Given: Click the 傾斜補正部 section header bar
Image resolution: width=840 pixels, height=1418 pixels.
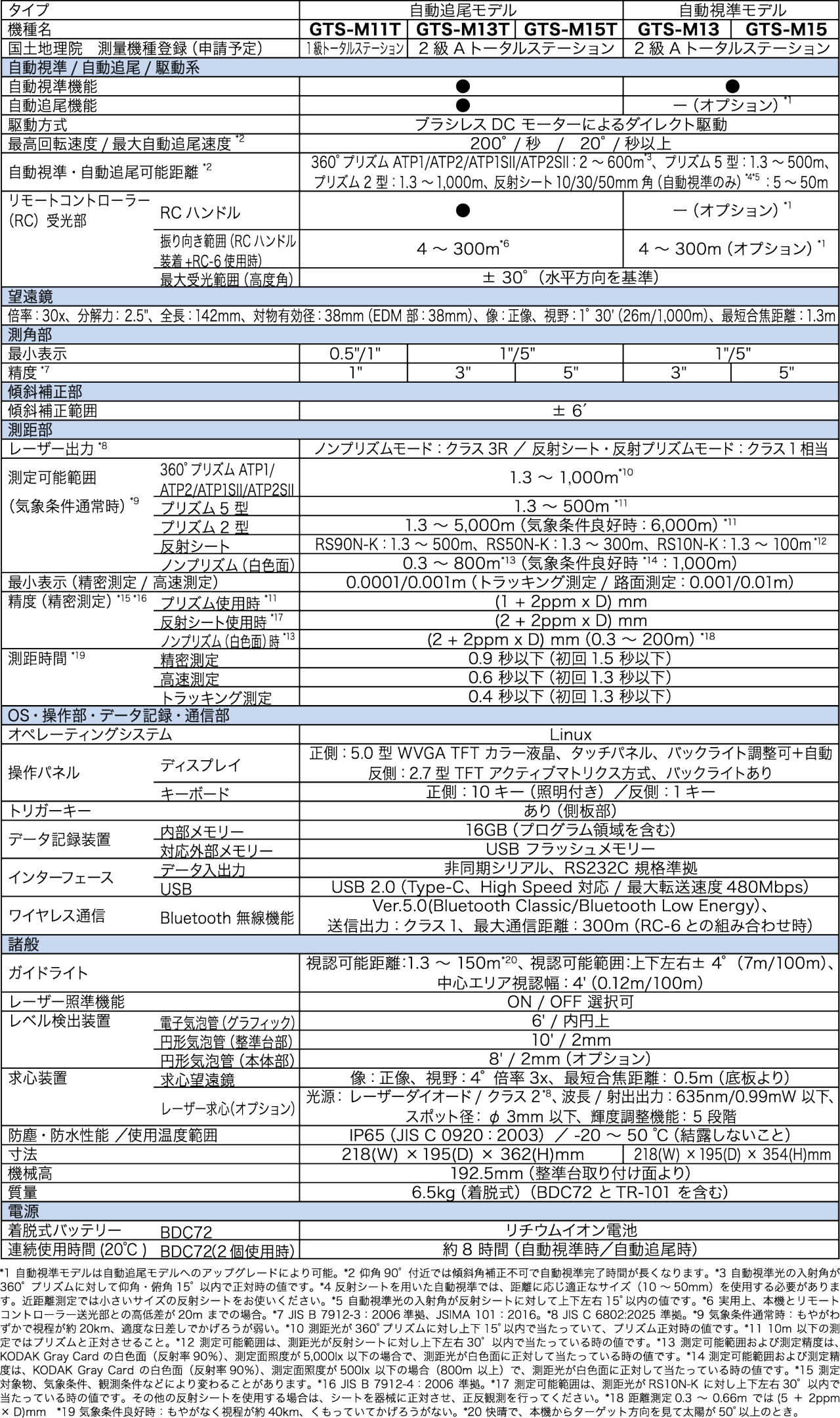Looking at the screenshot, I should coord(420,392).
